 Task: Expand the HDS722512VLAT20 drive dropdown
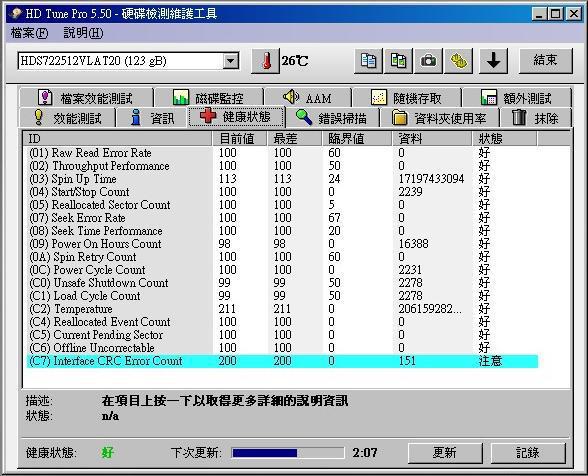(x=231, y=61)
